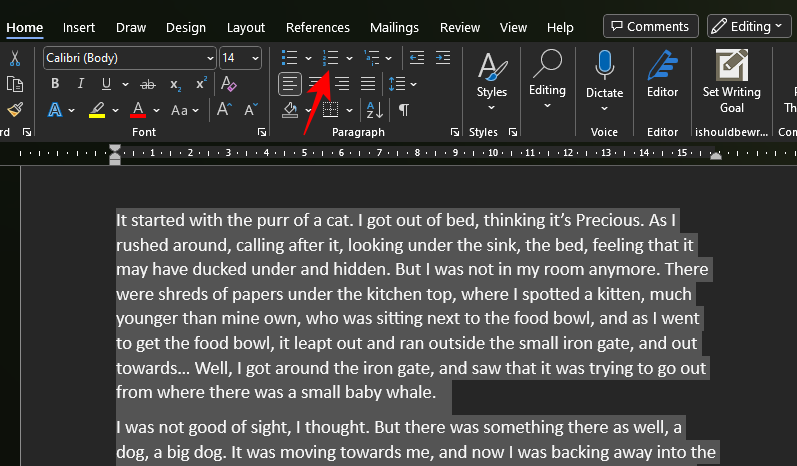The height and width of the screenshot is (466, 797).
Task: Create a bulleted list
Action: point(289,58)
